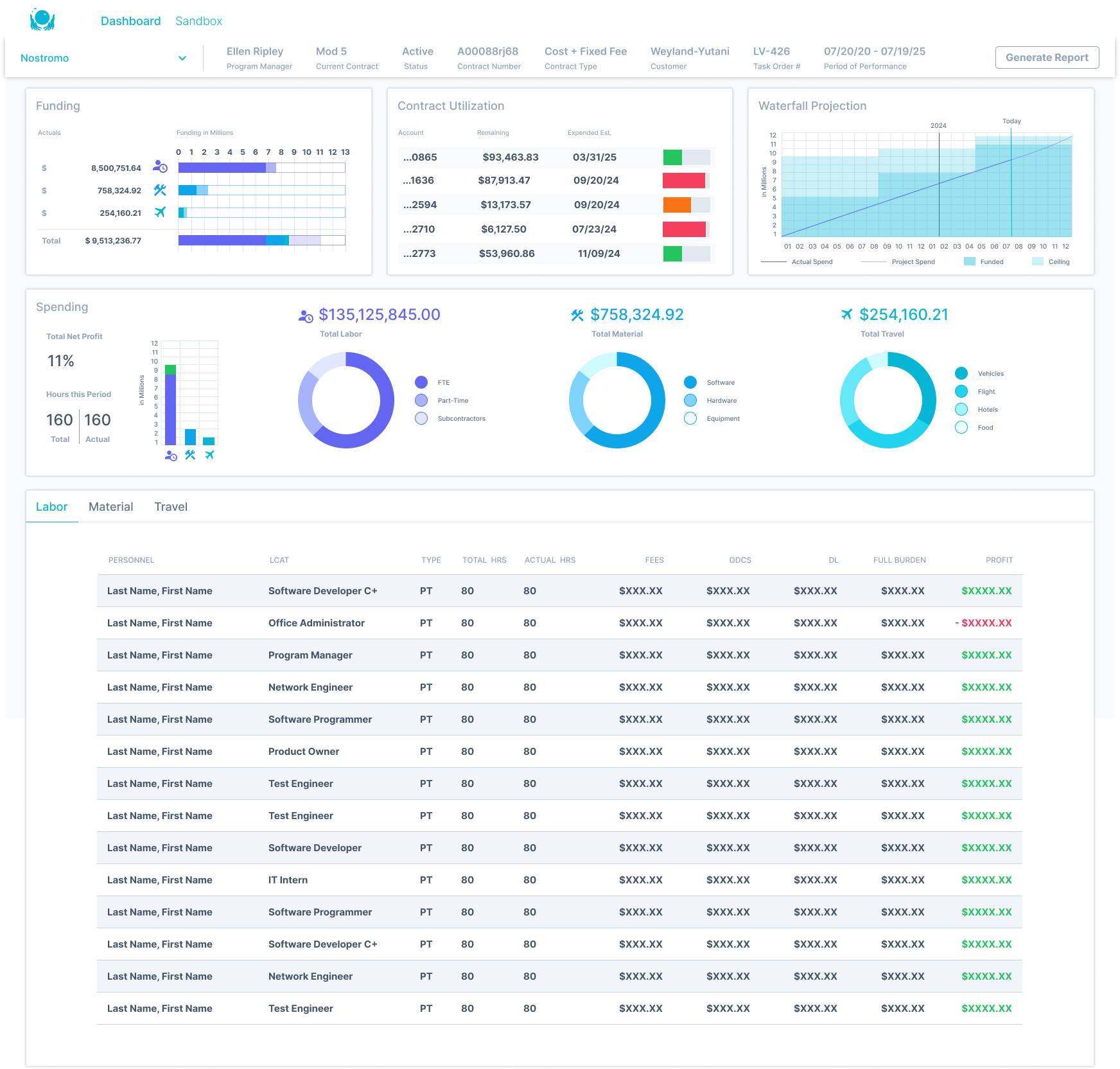This screenshot has width=1120, height=1069.
Task: Click the Total funding bar
Action: point(262,240)
